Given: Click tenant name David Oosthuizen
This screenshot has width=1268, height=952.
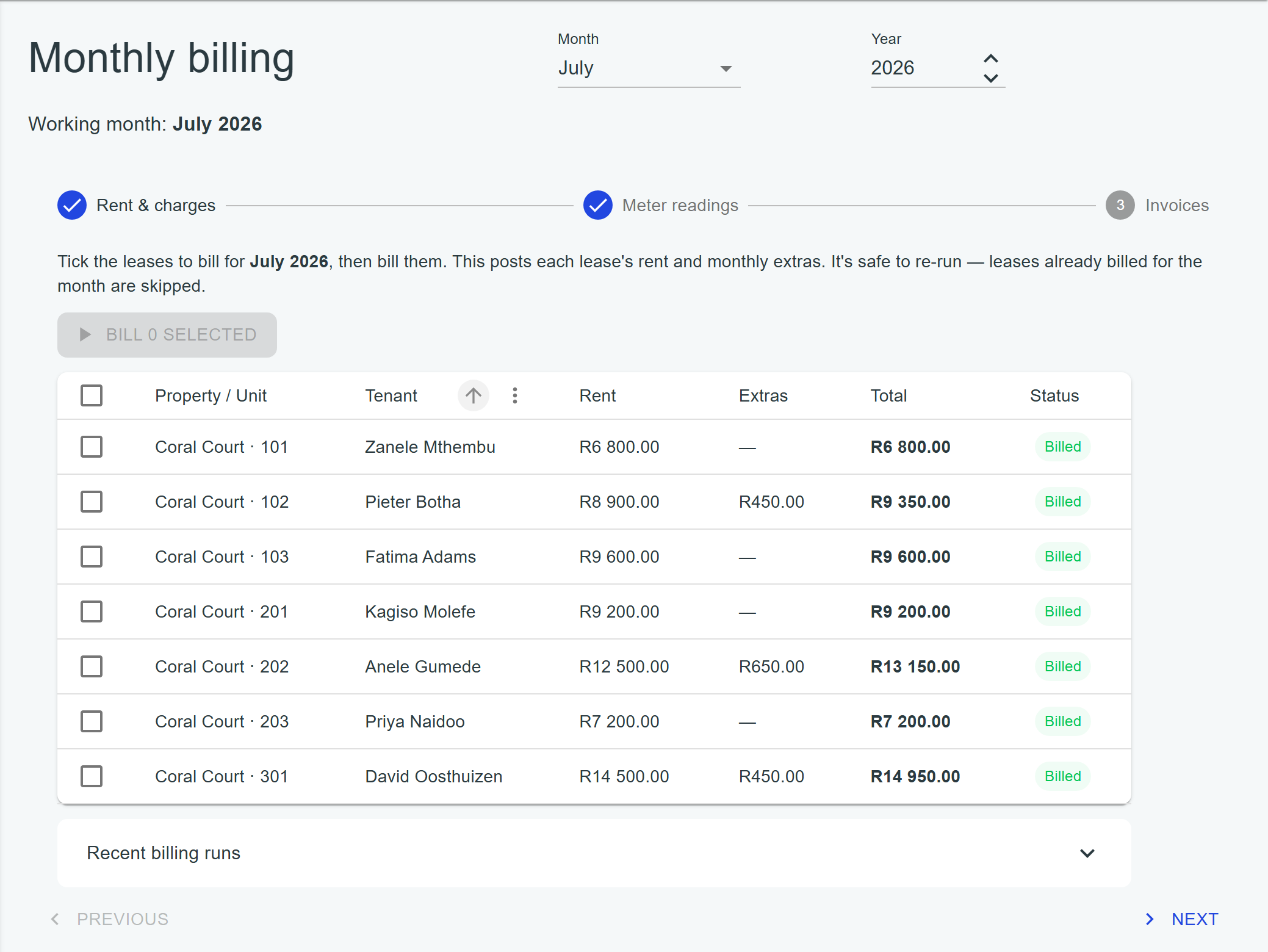Looking at the screenshot, I should point(434,776).
